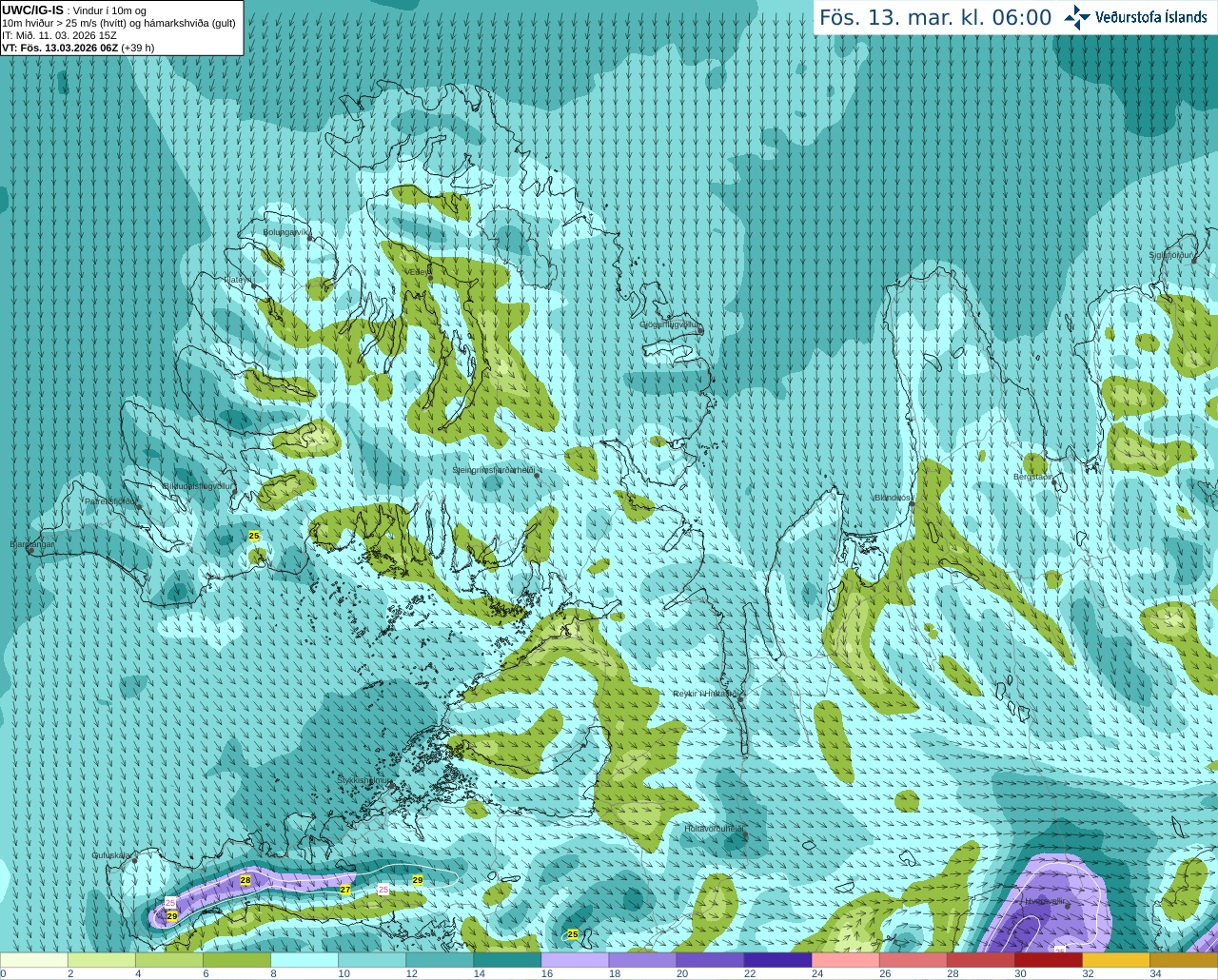Pick the 20–22 m/s violet legend swatch

(710, 960)
